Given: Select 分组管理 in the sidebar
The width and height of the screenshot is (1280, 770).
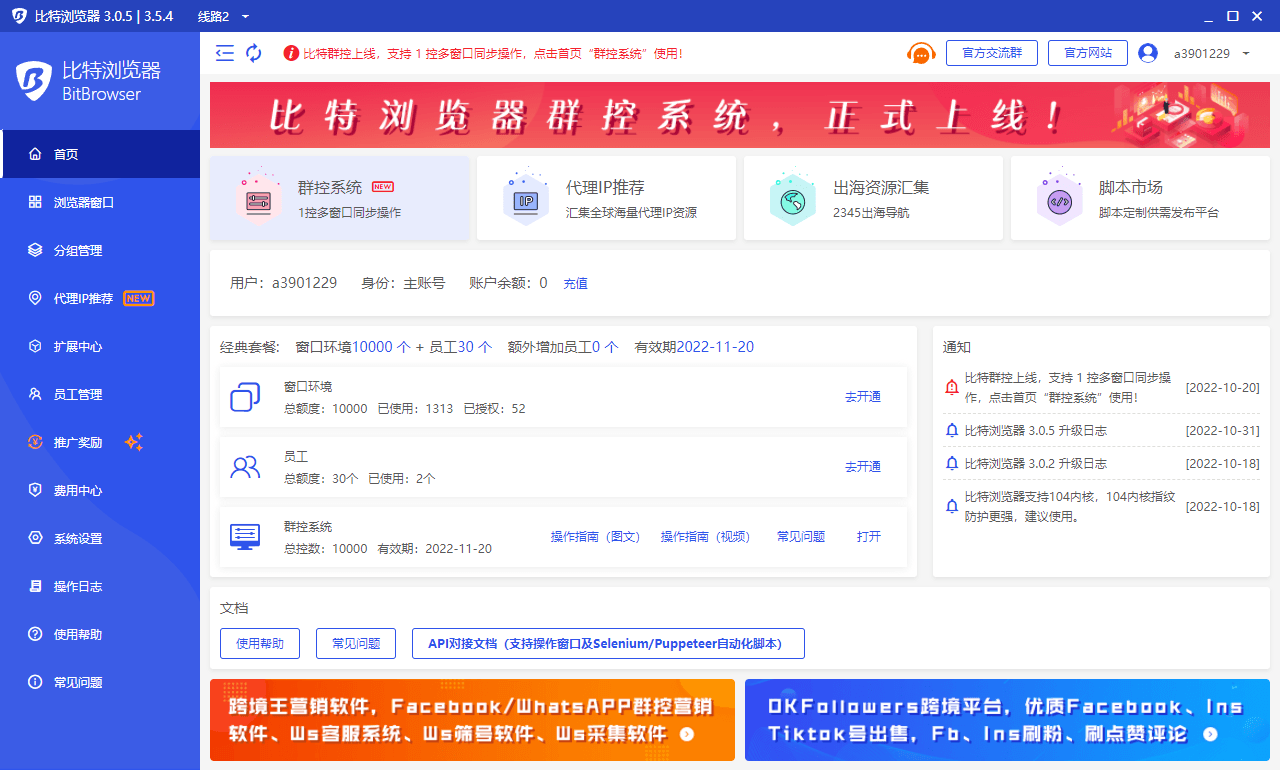Looking at the screenshot, I should pyautogui.click(x=78, y=250).
